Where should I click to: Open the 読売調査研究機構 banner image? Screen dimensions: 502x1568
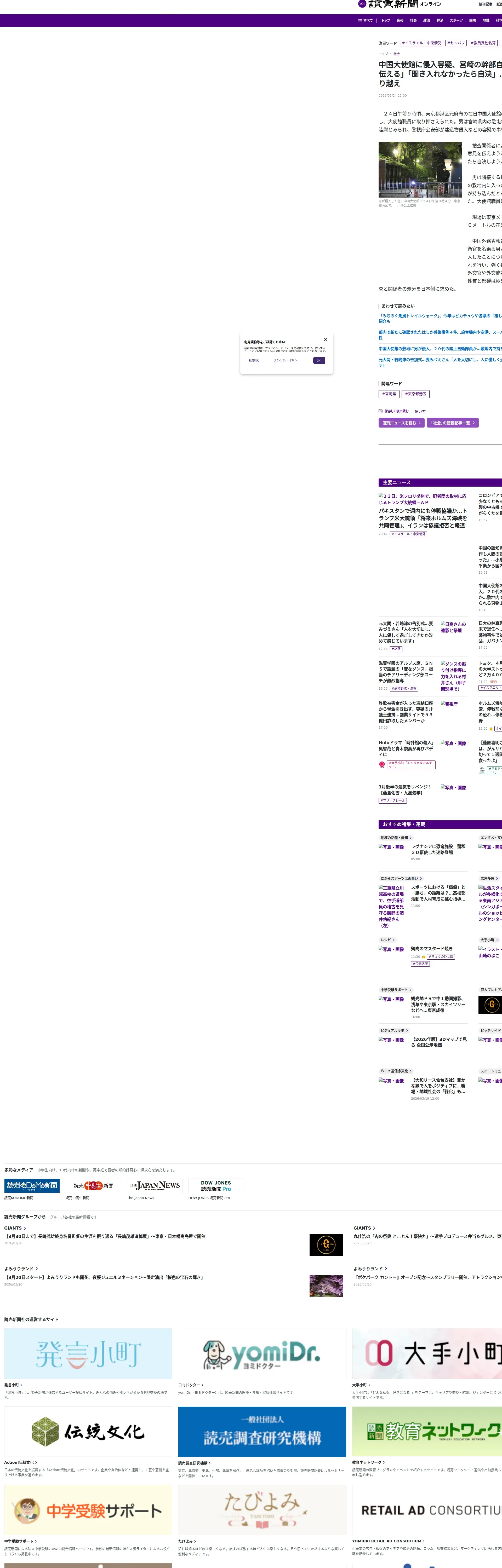click(262, 1432)
